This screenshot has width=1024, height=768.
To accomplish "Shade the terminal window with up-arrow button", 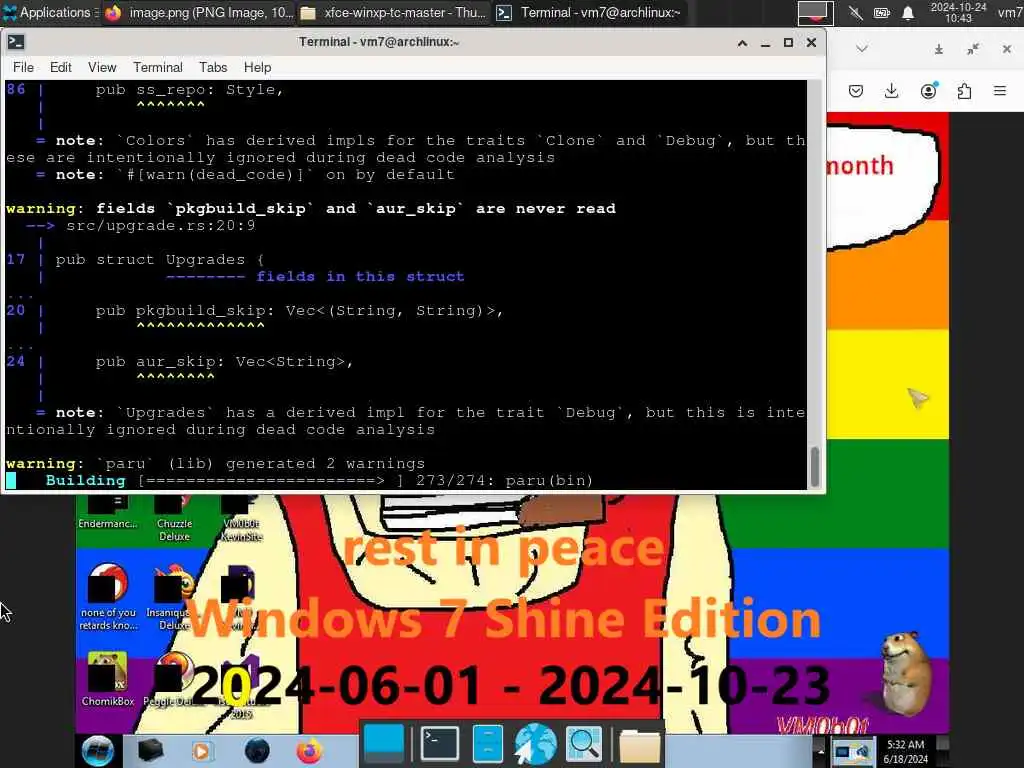I will pyautogui.click(x=743, y=43).
